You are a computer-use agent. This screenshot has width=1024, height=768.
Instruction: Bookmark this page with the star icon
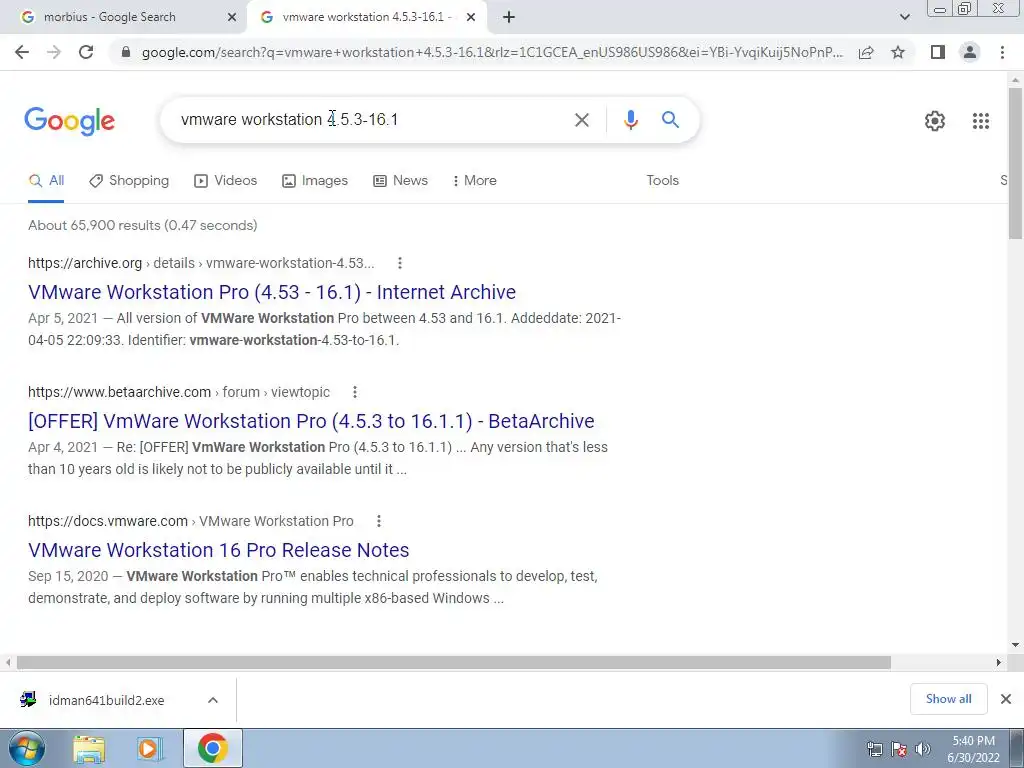pyautogui.click(x=898, y=52)
